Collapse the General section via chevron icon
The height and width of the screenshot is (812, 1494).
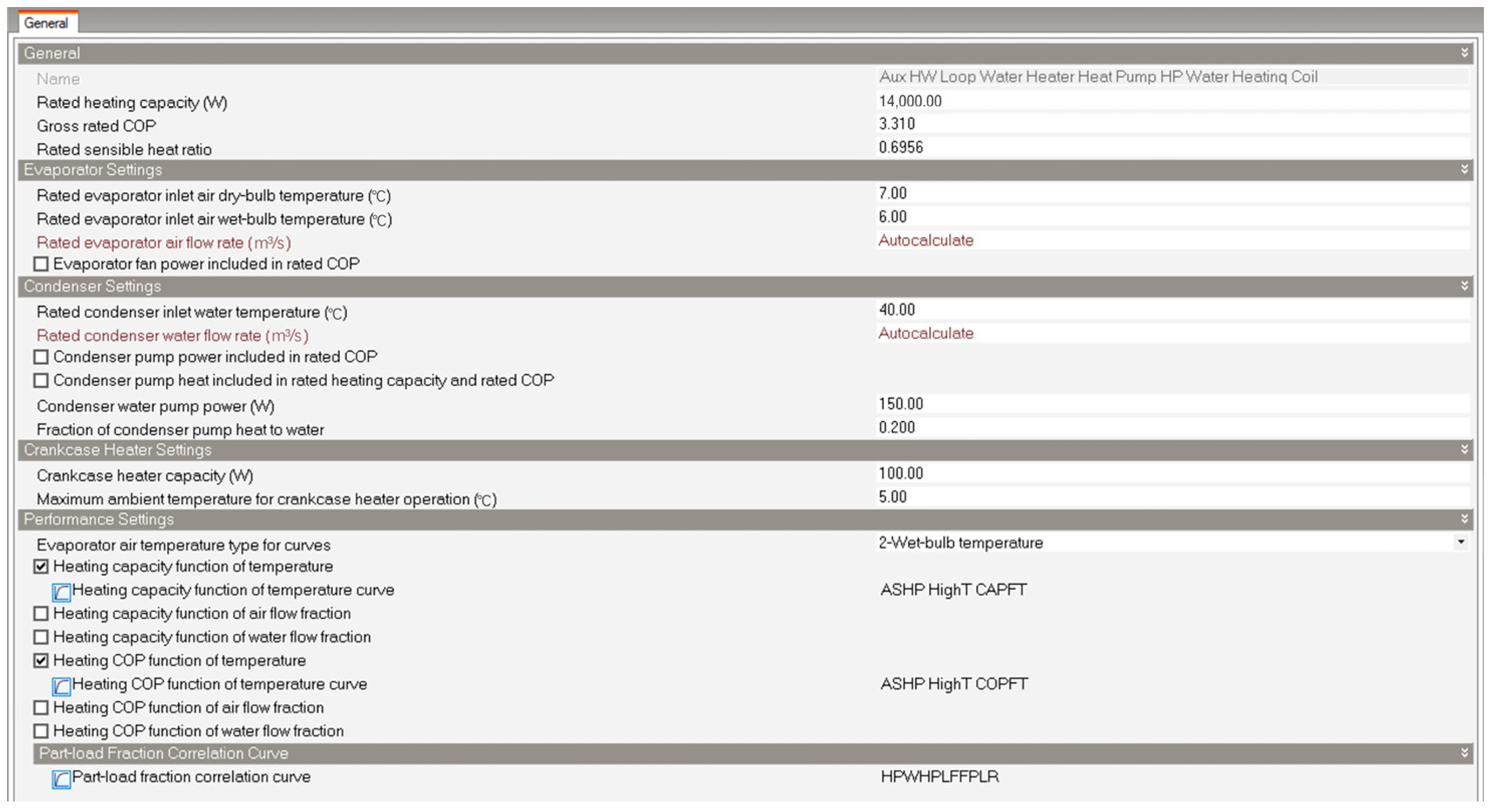(1464, 53)
